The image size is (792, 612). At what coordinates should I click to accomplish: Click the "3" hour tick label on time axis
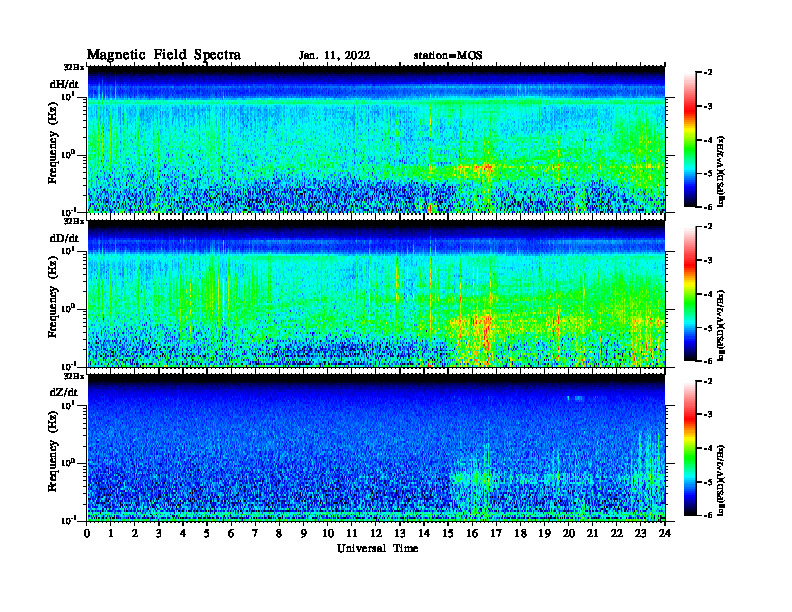(160, 533)
